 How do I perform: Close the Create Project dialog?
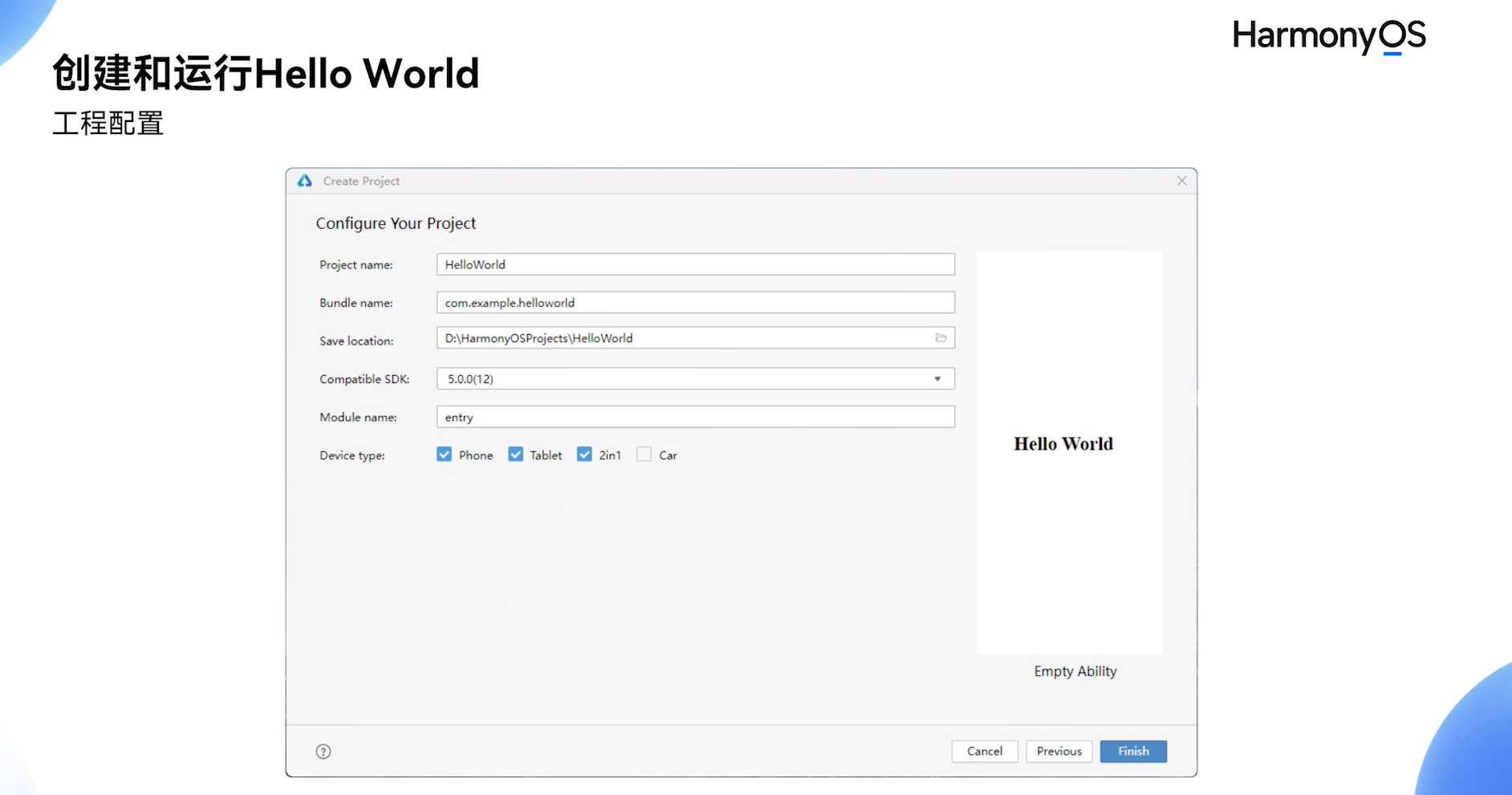click(1181, 181)
